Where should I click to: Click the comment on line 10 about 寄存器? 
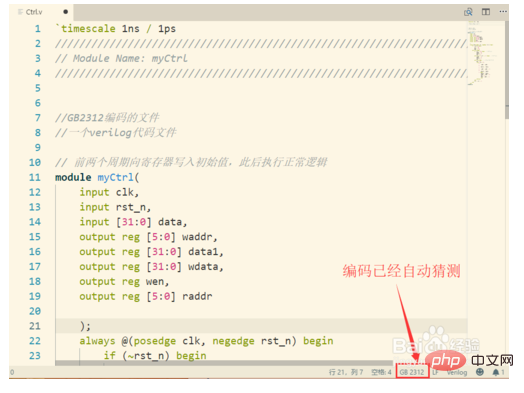[191, 162]
